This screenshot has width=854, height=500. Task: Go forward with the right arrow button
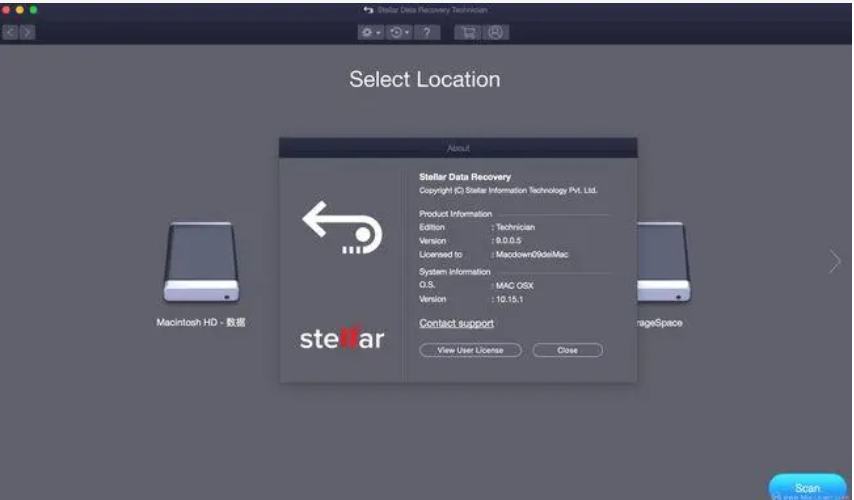click(27, 32)
